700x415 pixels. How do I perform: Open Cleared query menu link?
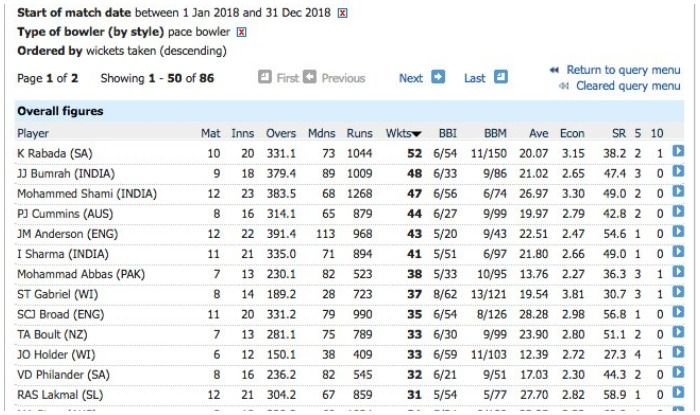click(628, 86)
